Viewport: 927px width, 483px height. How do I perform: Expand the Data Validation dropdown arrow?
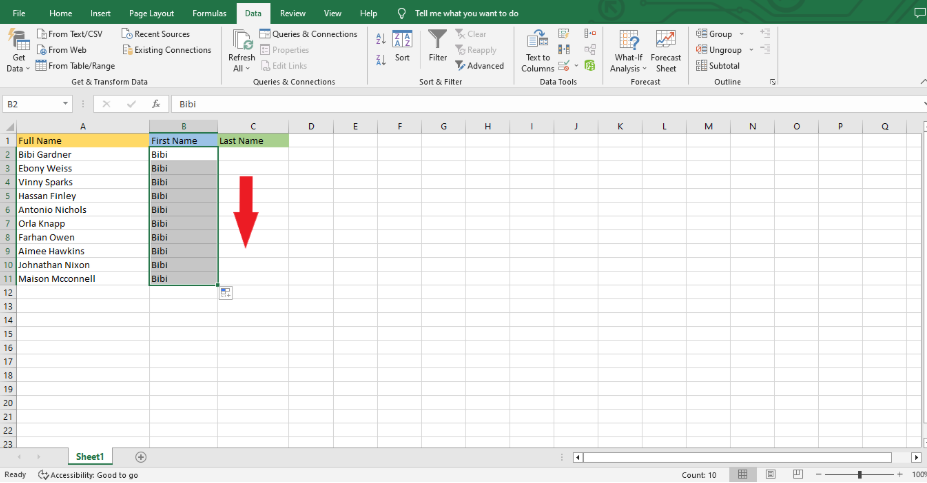(576, 66)
